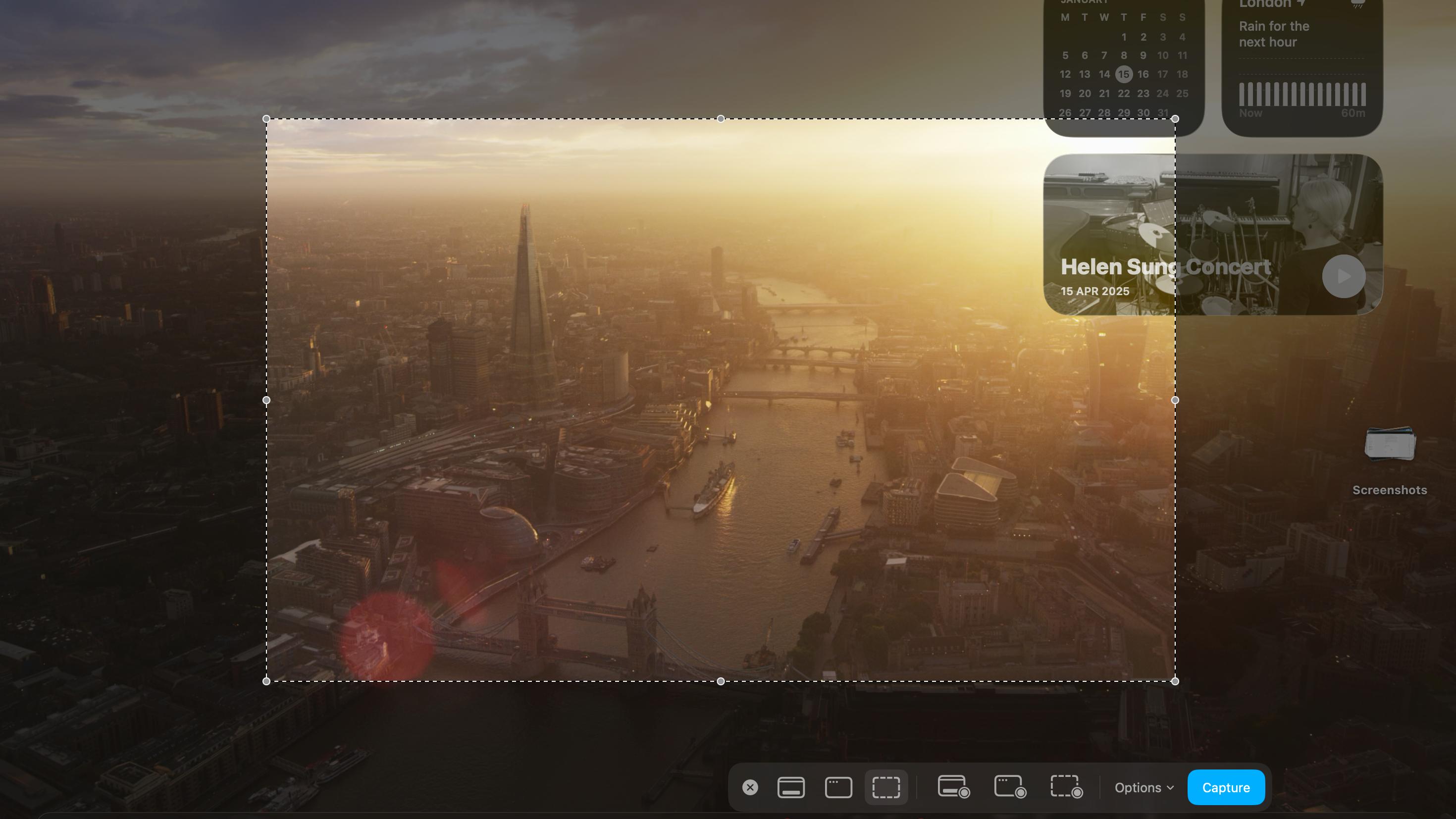
Task: Select the Capture Entire Screen icon
Action: (x=791, y=787)
